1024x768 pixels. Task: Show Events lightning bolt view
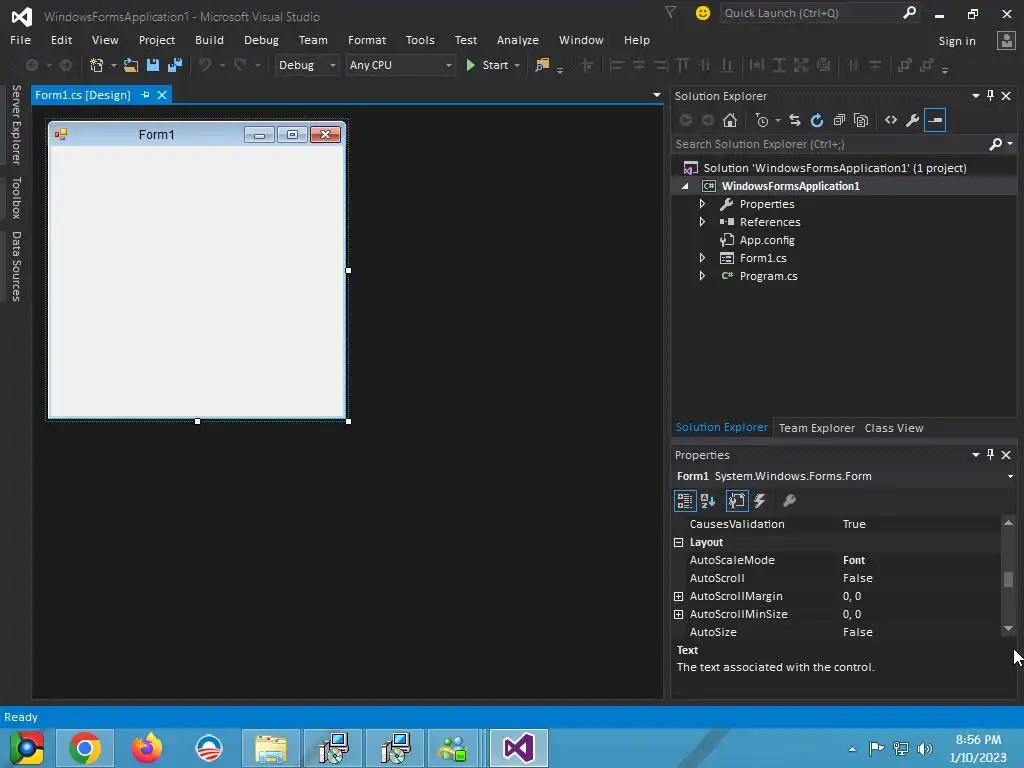760,501
